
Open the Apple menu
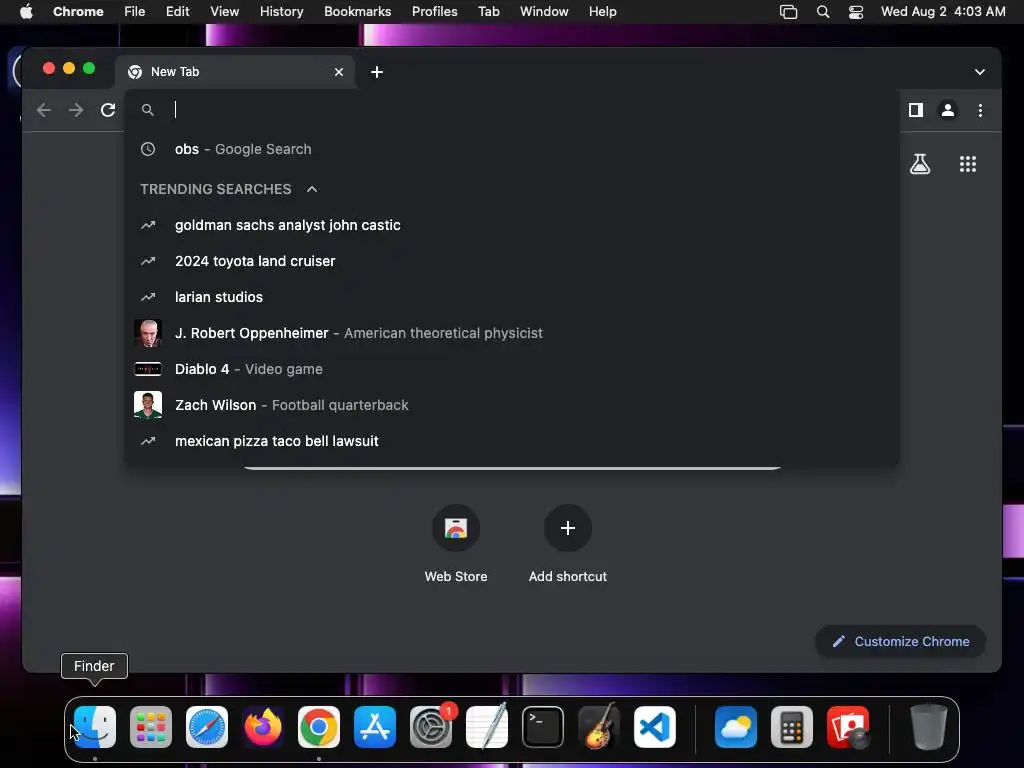coord(26,12)
